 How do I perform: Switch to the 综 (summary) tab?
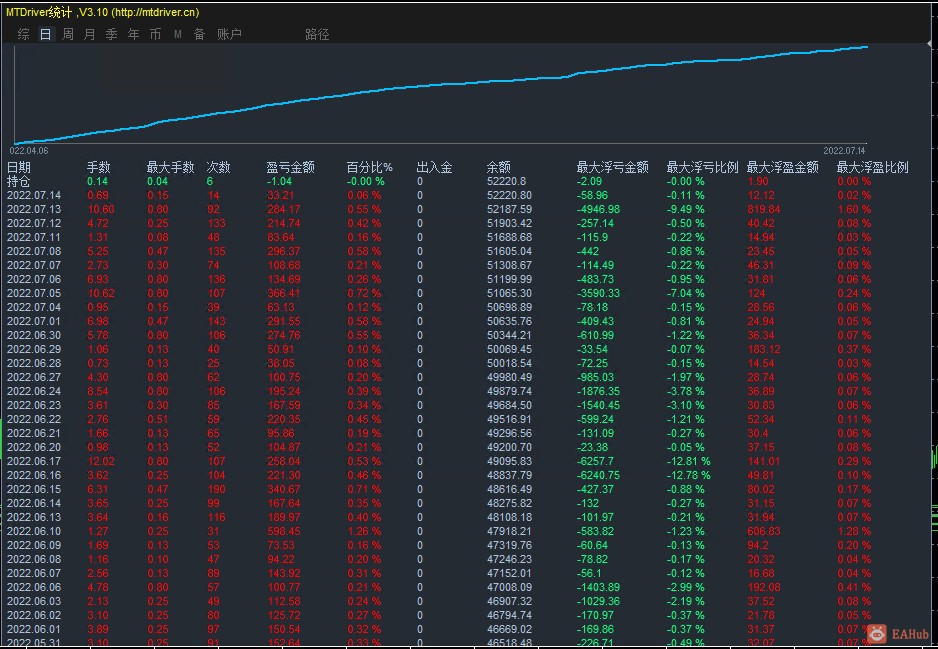(x=23, y=34)
